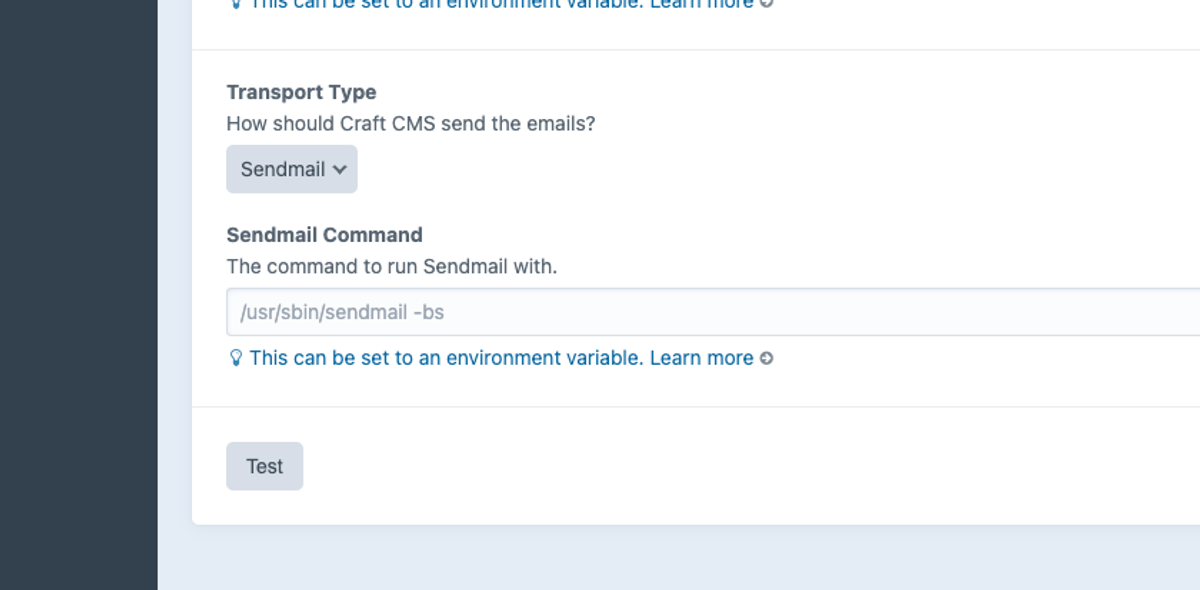Click the /usr/sbin/sendmail -bs placeholder text

342,312
